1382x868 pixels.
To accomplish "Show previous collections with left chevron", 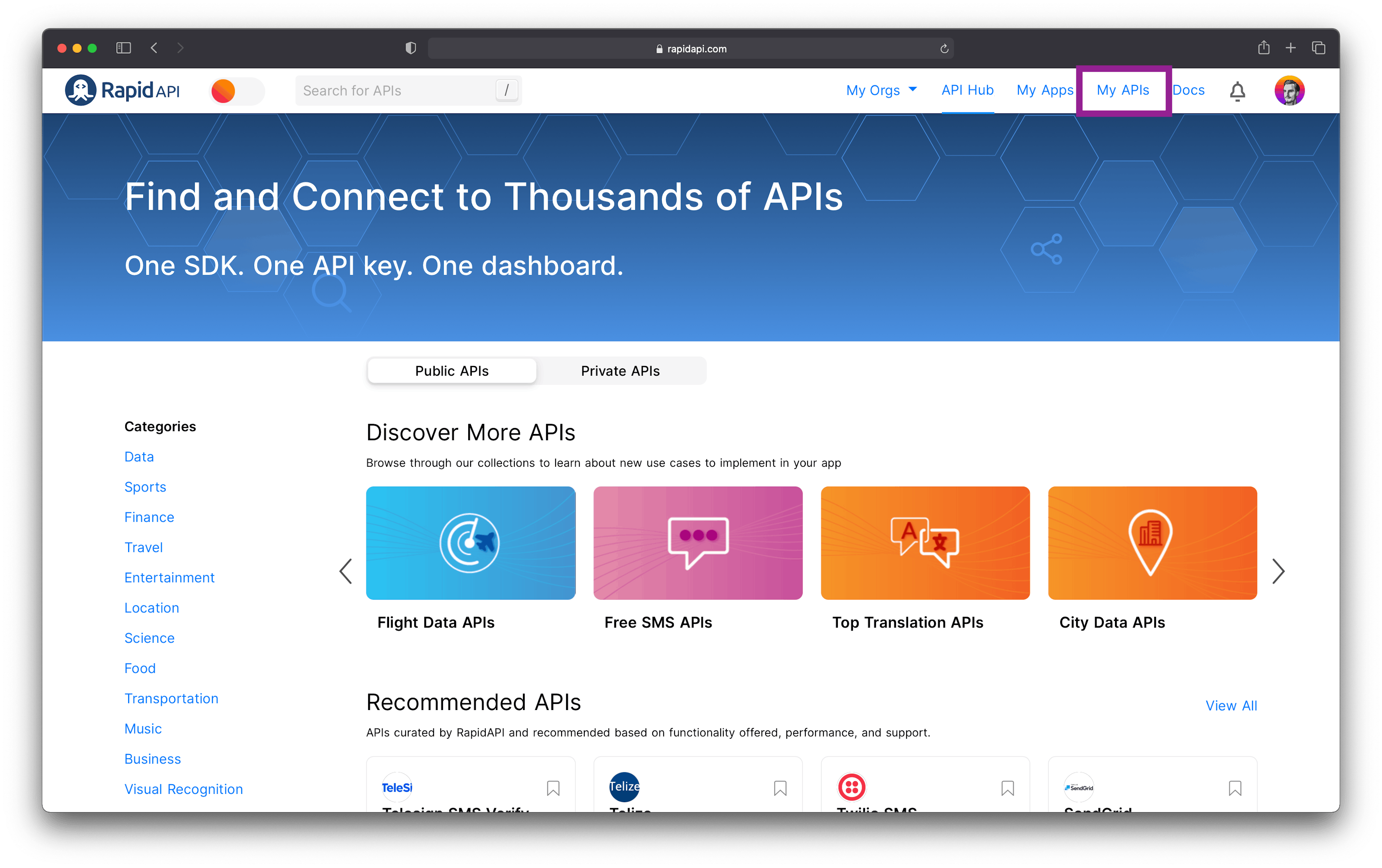I will [x=345, y=571].
